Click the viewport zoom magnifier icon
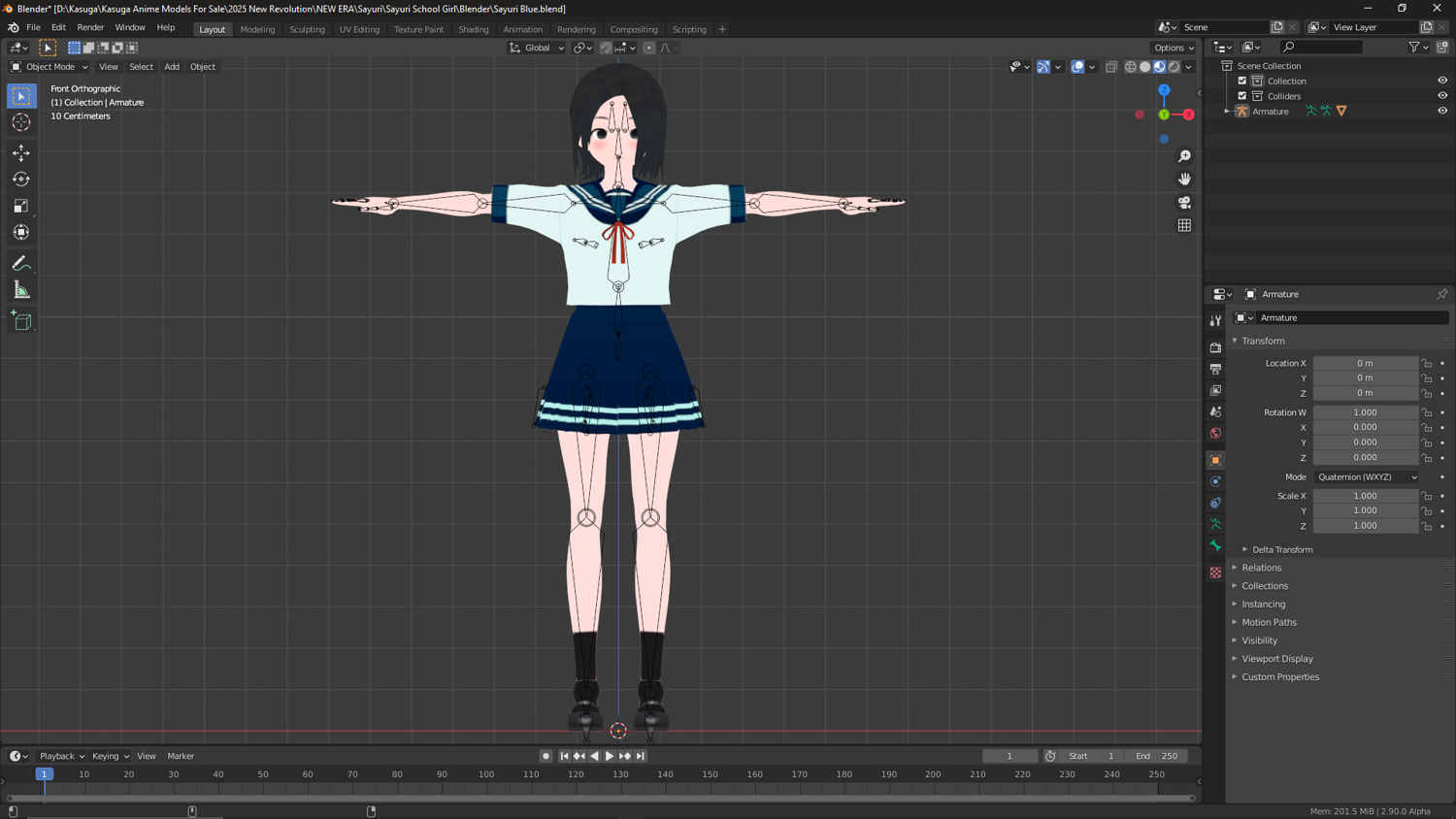Image resolution: width=1456 pixels, height=819 pixels. coord(1184,156)
